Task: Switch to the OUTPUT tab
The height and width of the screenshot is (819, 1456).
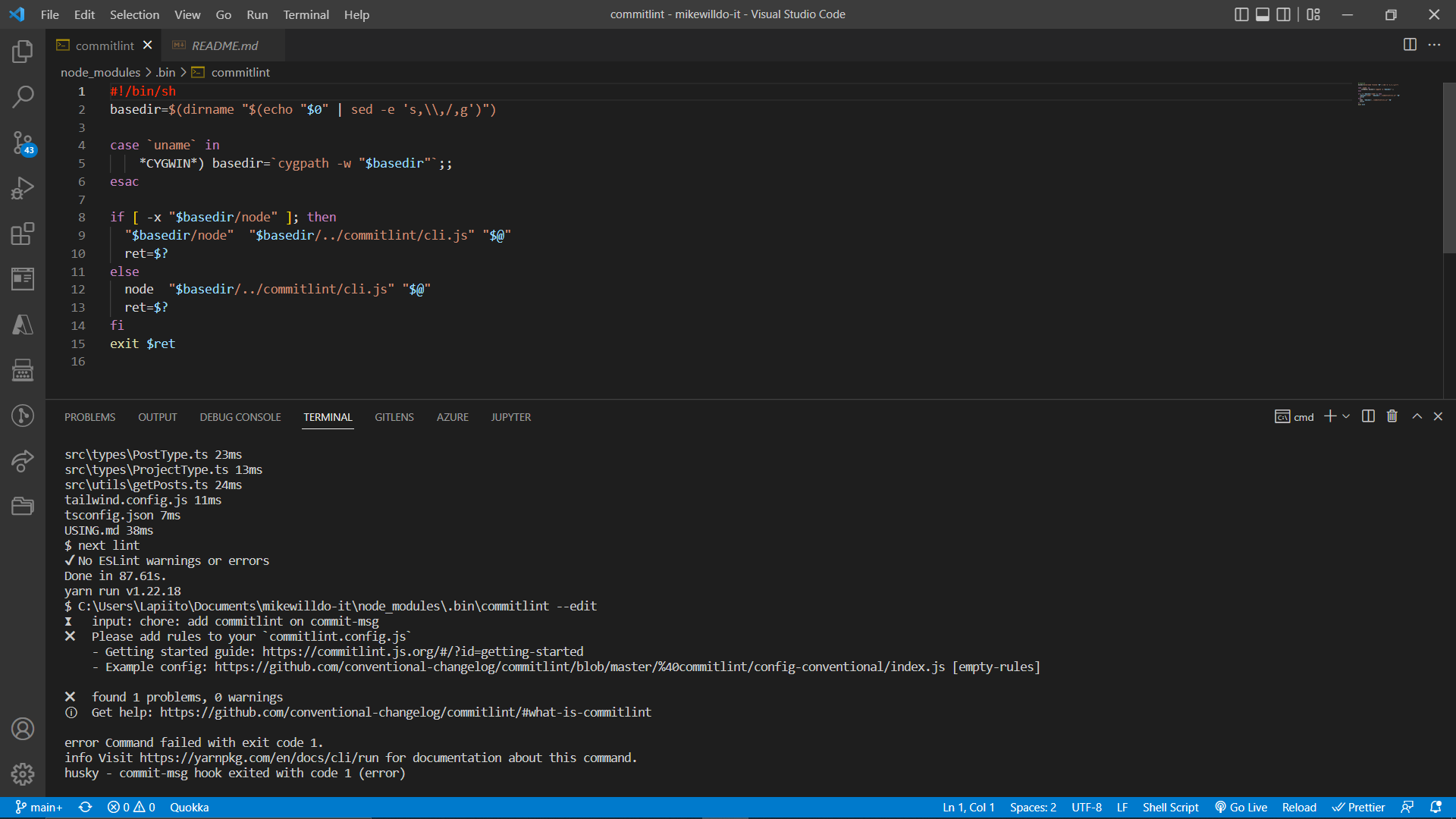Action: pyautogui.click(x=157, y=416)
